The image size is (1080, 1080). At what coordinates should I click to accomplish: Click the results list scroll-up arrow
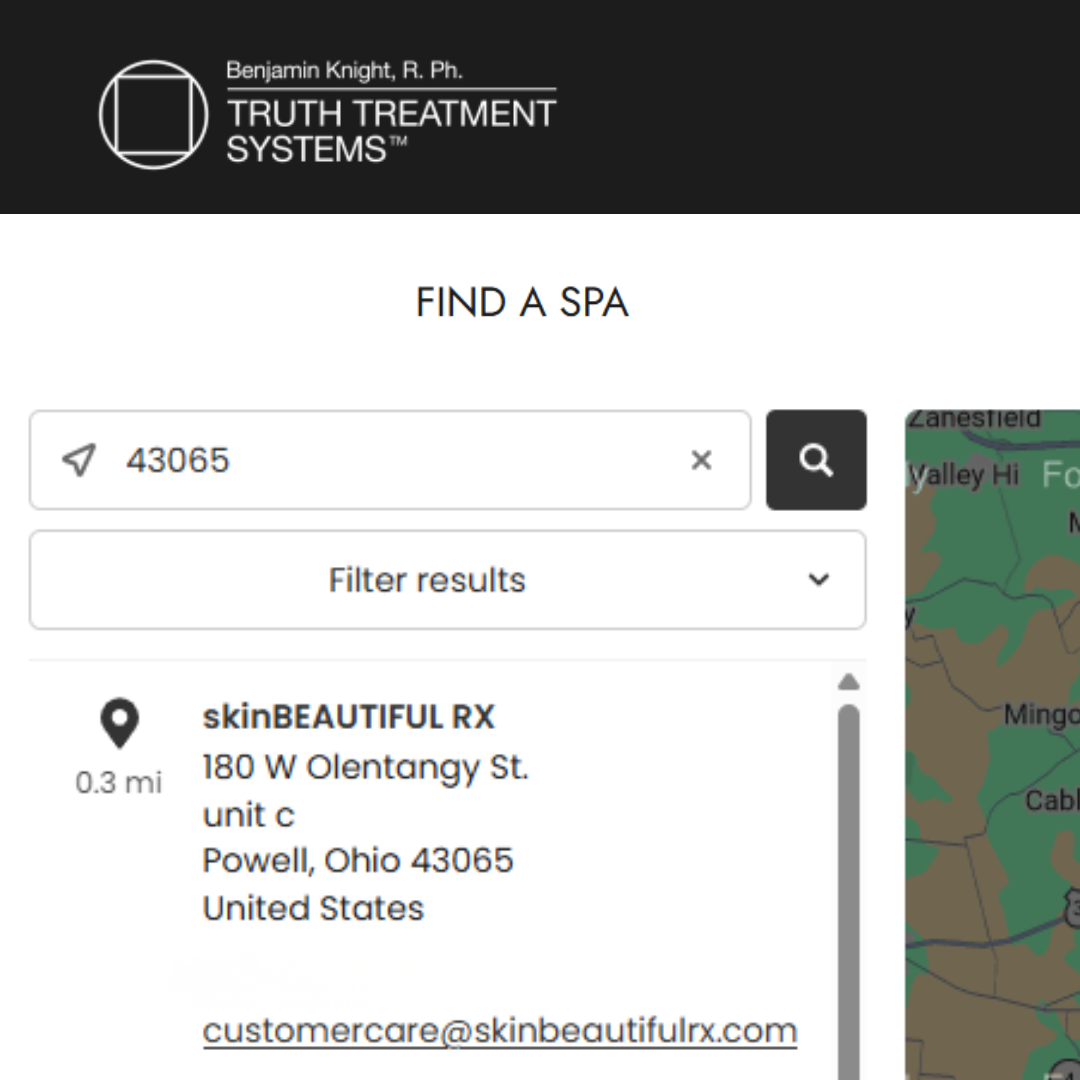[x=849, y=682]
